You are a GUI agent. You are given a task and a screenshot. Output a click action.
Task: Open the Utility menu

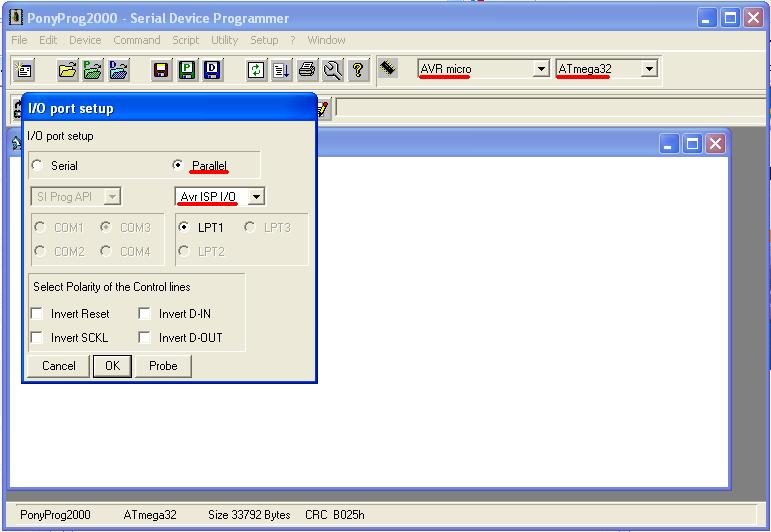[x=224, y=40]
